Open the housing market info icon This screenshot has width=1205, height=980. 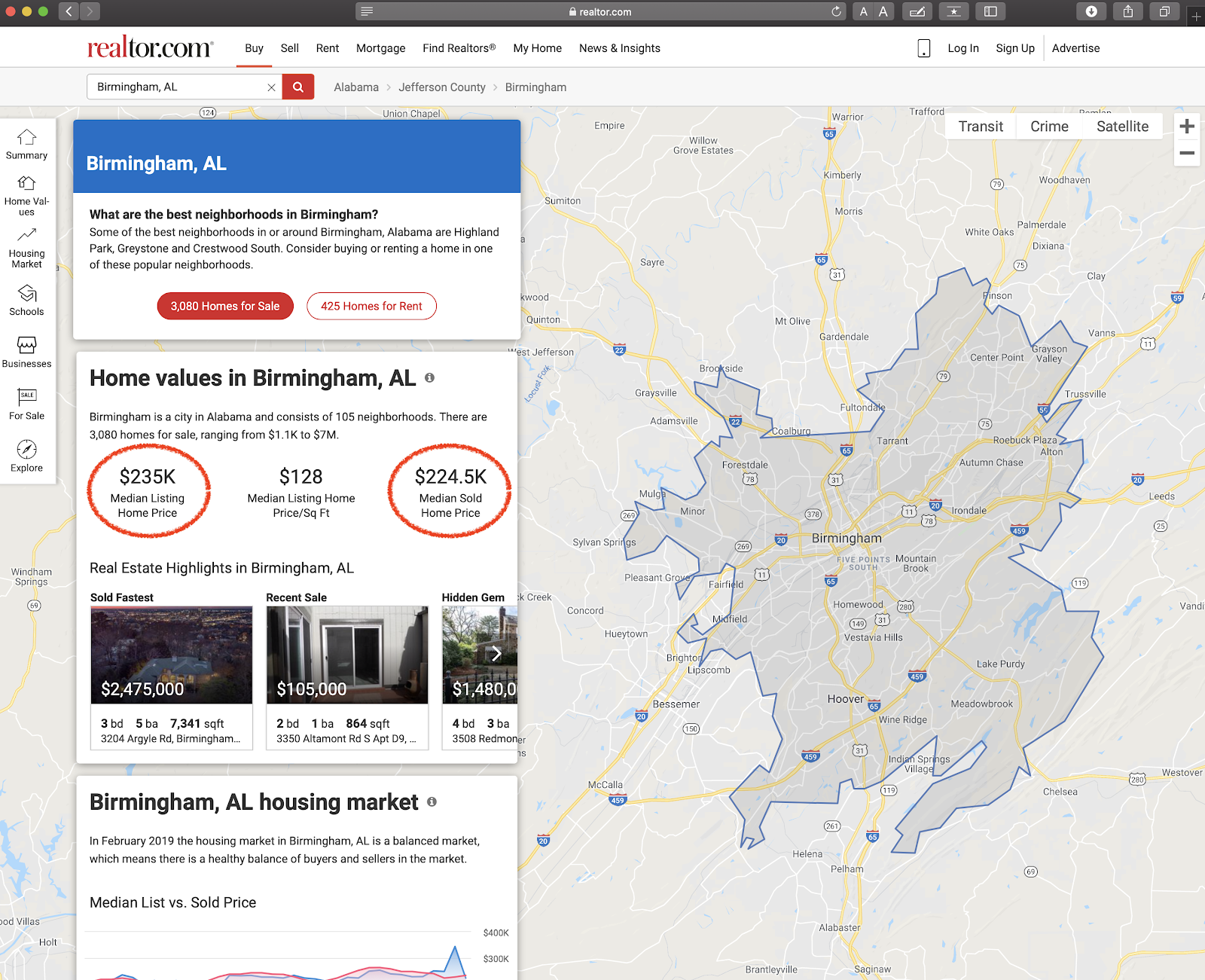[432, 801]
